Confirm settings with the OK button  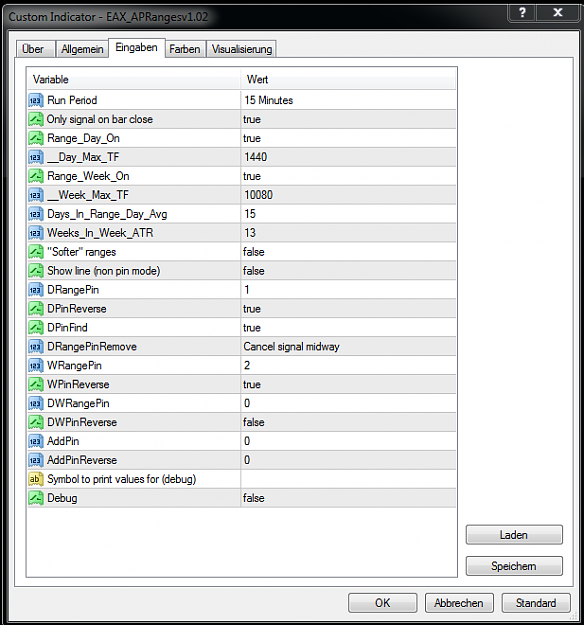[383, 603]
